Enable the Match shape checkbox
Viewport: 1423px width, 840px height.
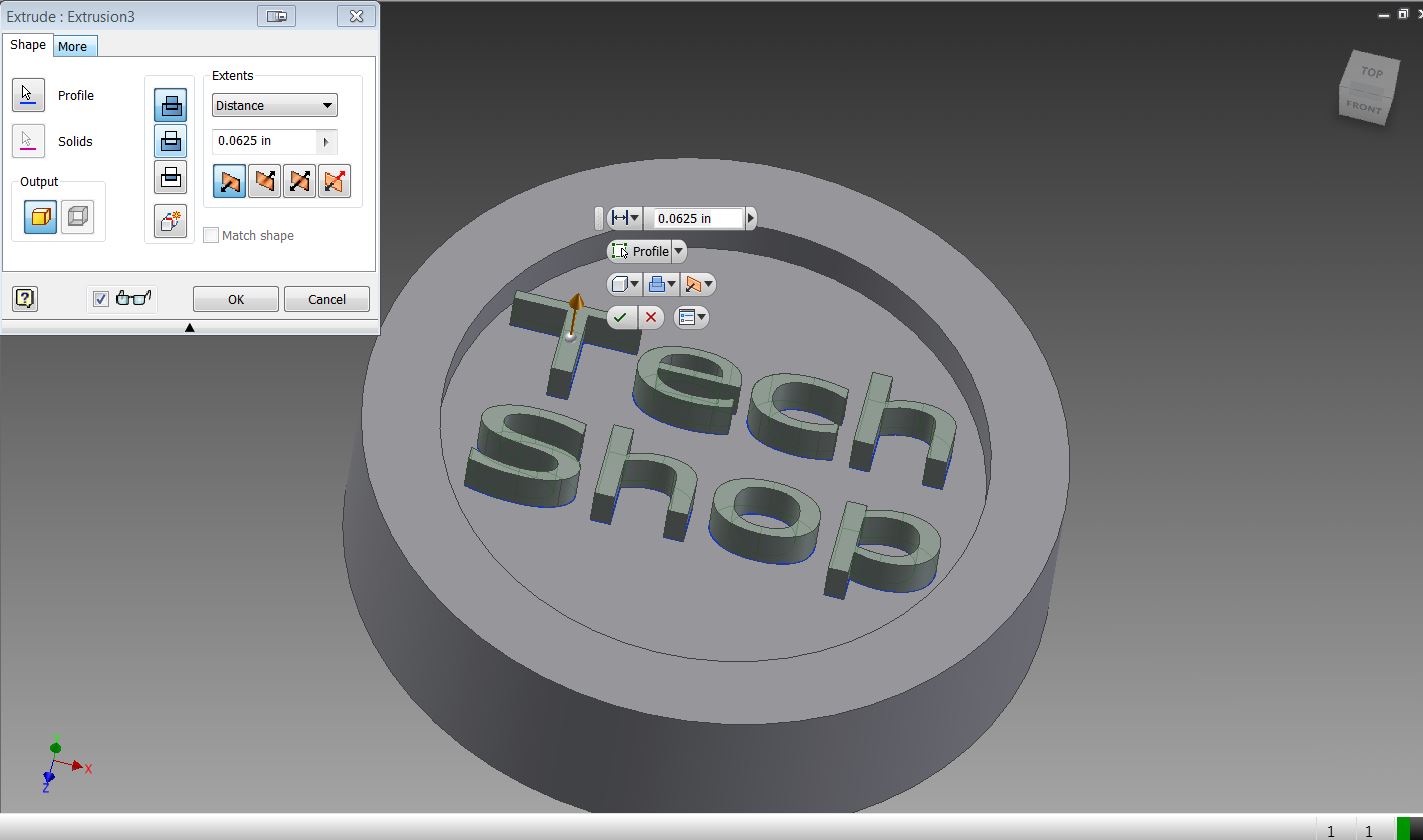(211, 235)
